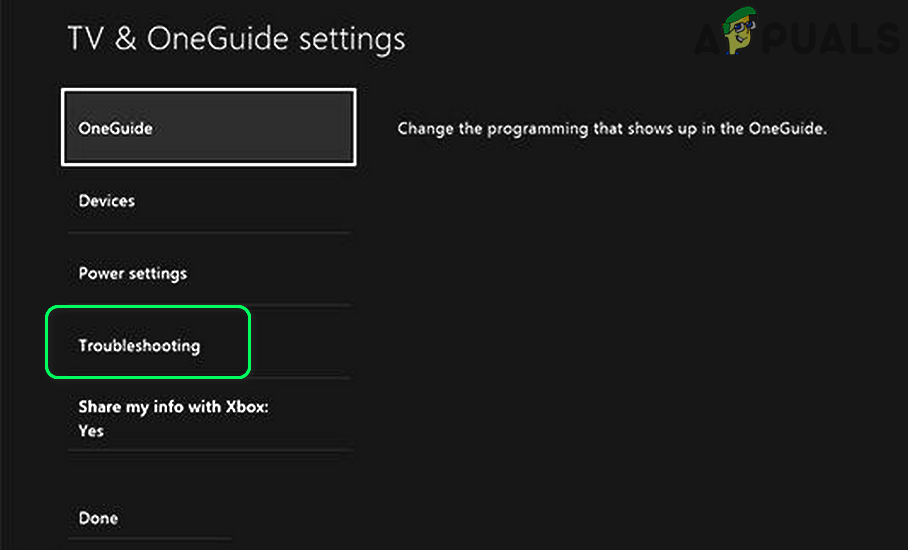This screenshot has width=908, height=550.
Task: Click the Yes value under Share my info
Action: coord(91,431)
